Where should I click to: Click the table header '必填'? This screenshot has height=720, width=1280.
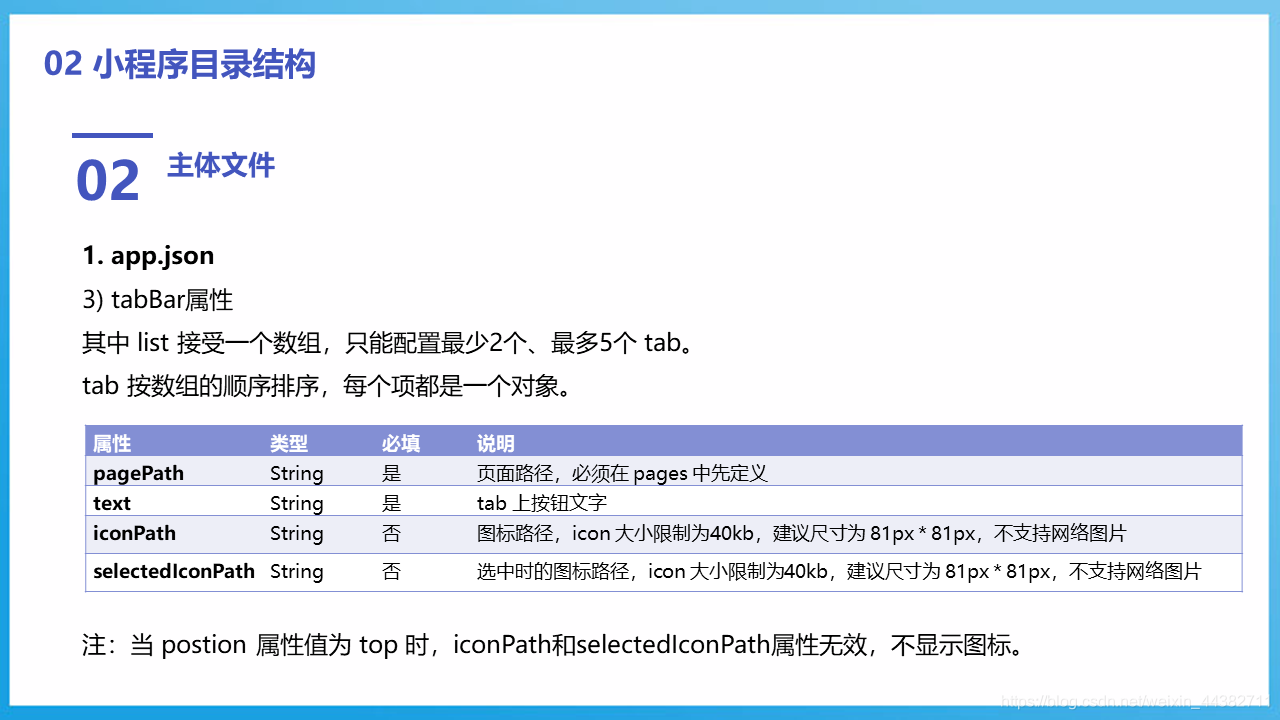tap(401, 444)
